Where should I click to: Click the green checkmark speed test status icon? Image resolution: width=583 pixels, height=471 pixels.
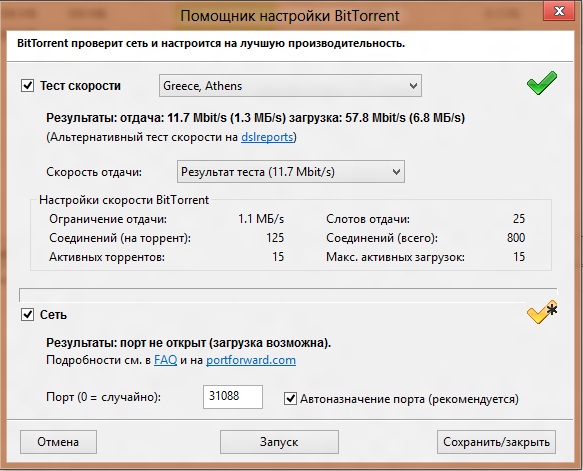point(542,83)
